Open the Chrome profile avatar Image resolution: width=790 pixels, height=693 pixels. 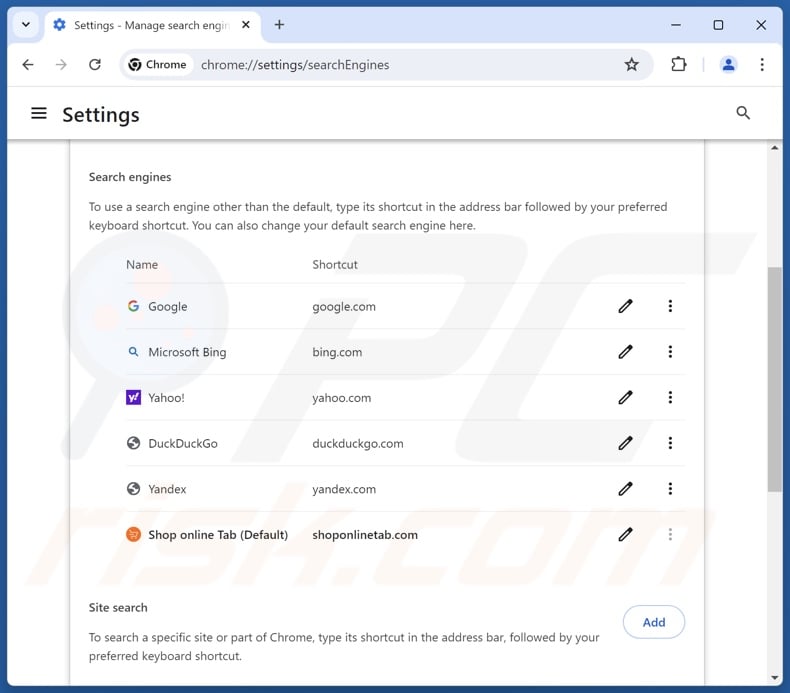tap(728, 65)
